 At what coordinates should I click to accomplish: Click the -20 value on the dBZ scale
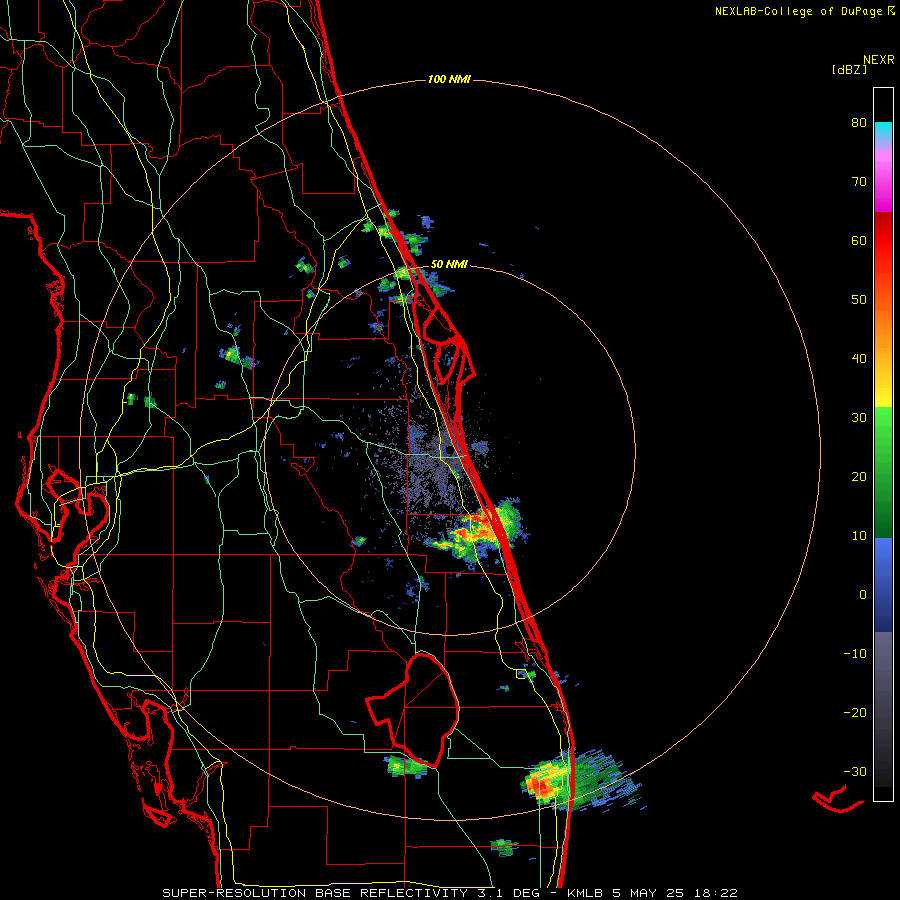coord(855,713)
